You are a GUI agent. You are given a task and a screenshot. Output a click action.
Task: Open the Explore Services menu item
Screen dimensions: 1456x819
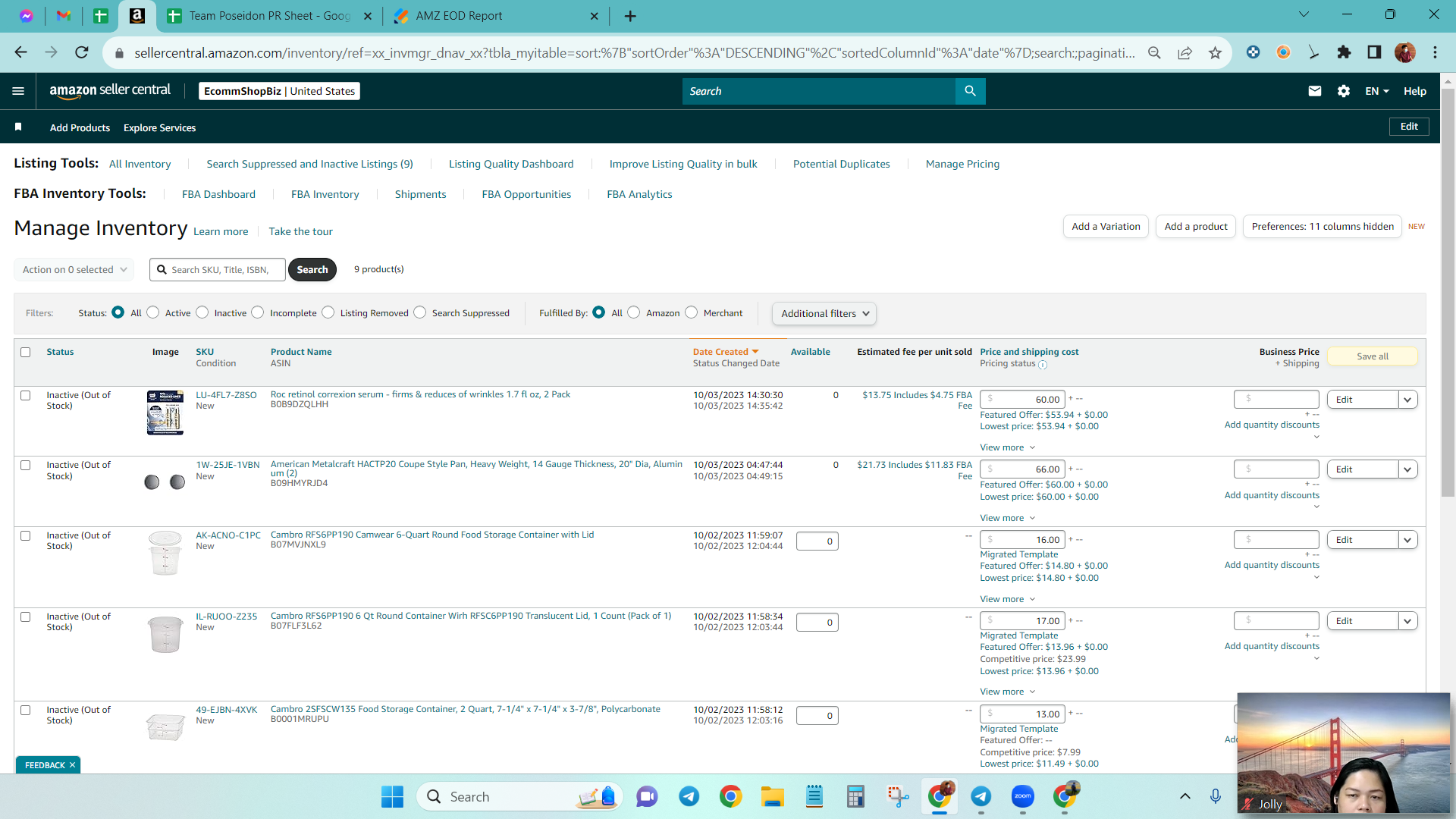(159, 127)
